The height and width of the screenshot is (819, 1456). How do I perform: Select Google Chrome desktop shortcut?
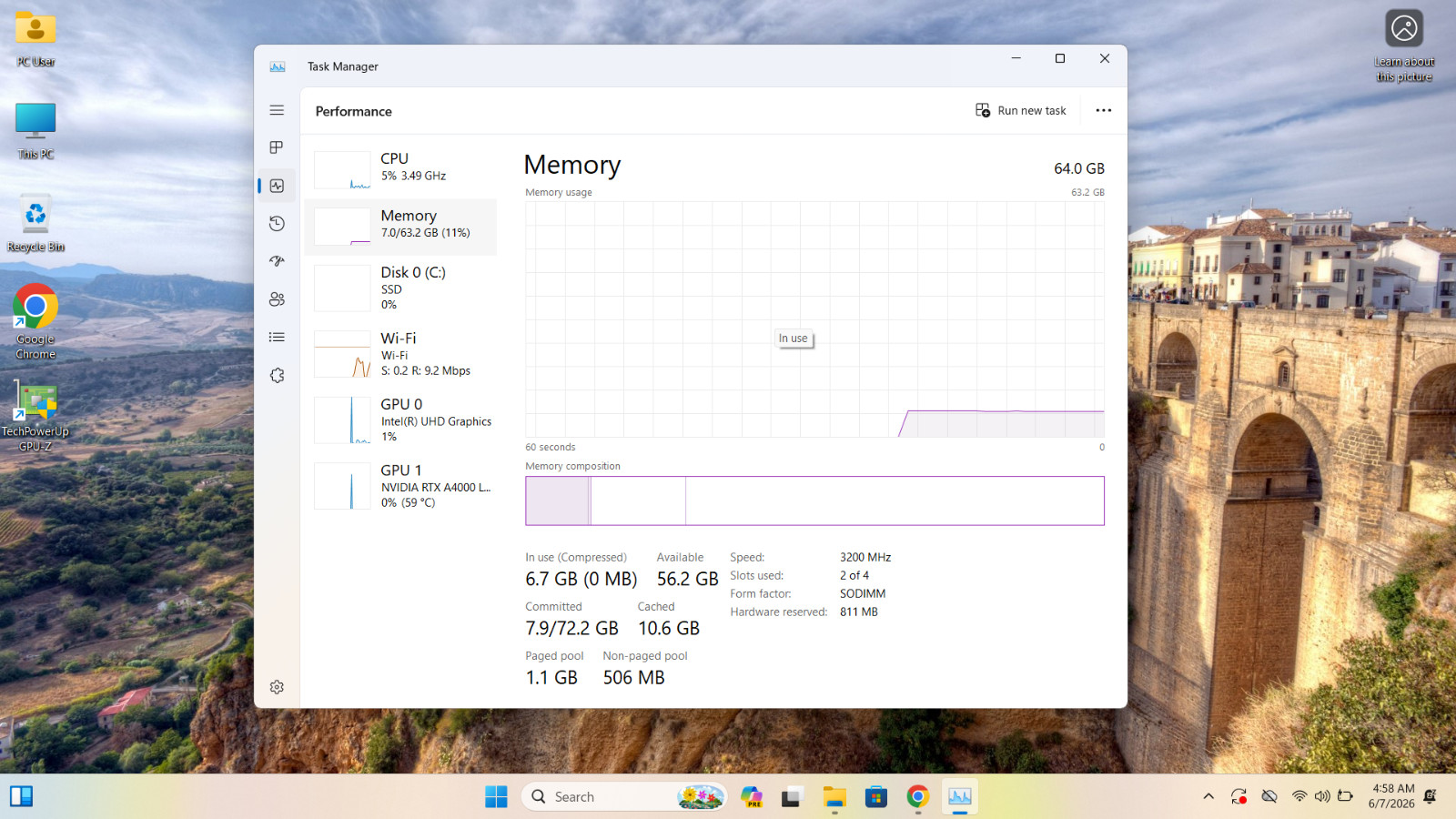pyautogui.click(x=35, y=321)
